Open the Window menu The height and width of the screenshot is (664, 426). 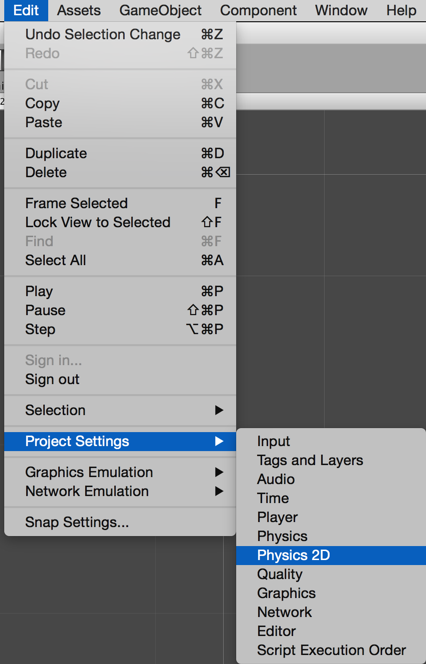(341, 10)
